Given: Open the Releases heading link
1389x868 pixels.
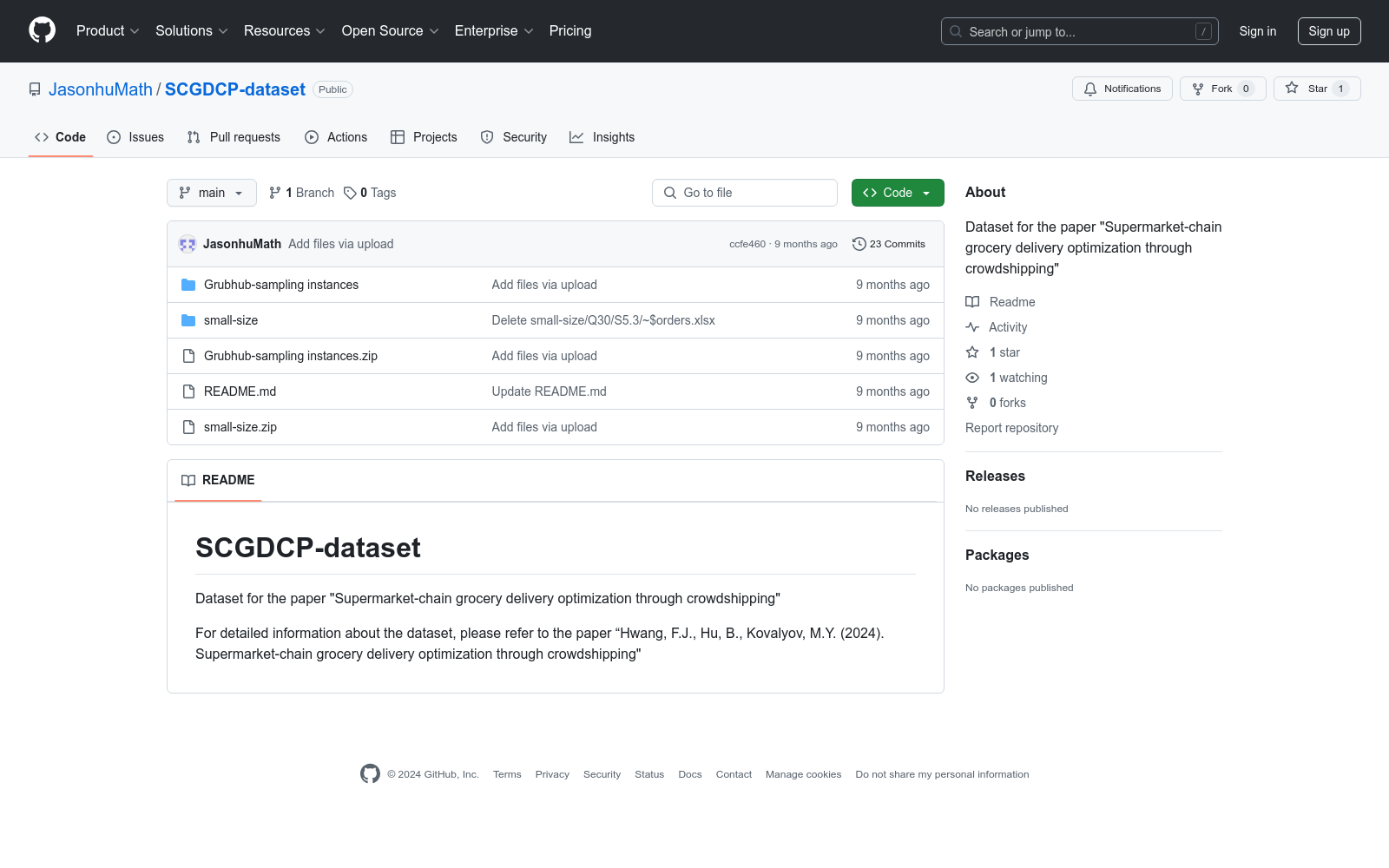Looking at the screenshot, I should click(995, 476).
